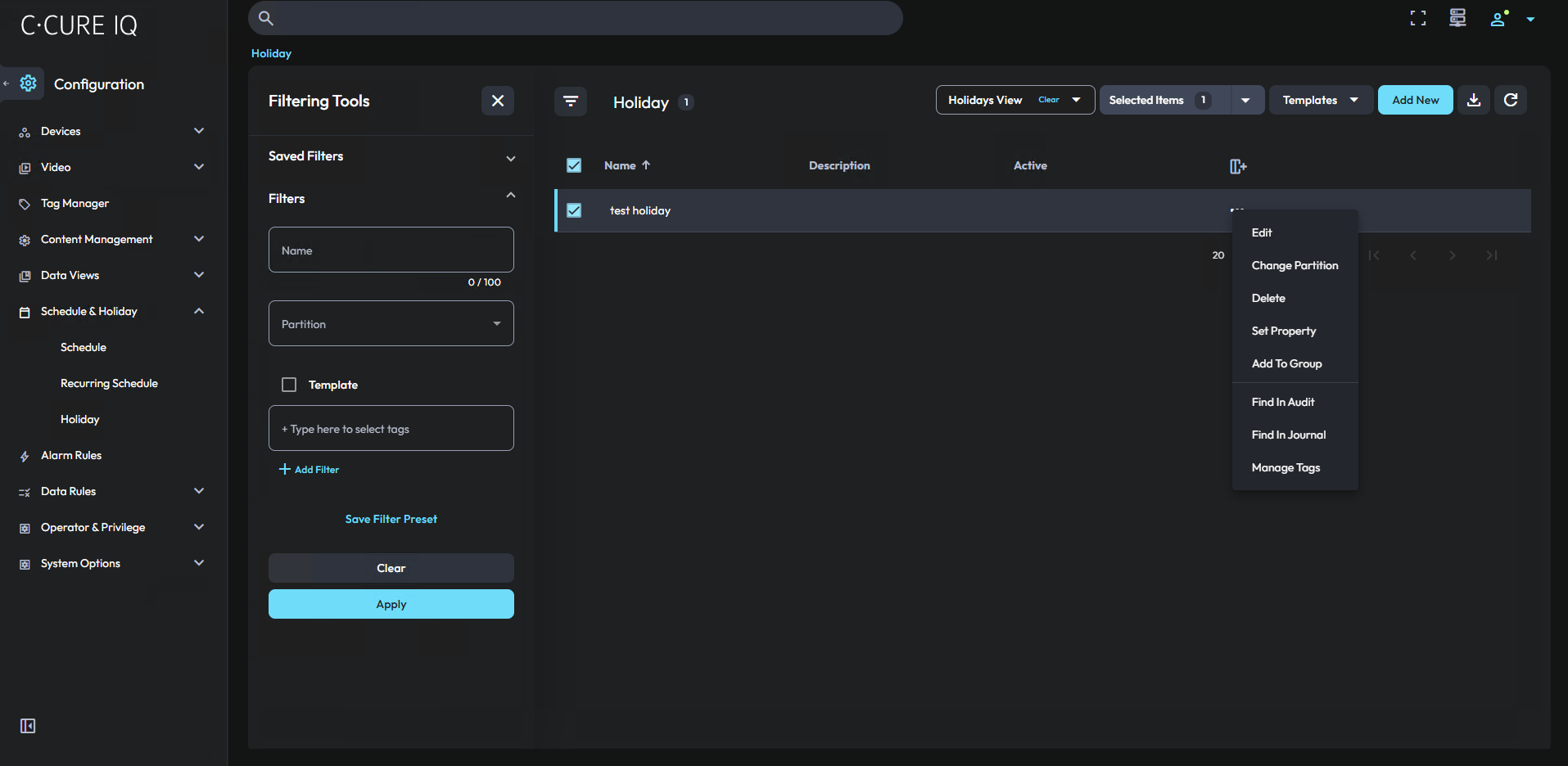Open Templates dropdown menu

coord(1320,99)
